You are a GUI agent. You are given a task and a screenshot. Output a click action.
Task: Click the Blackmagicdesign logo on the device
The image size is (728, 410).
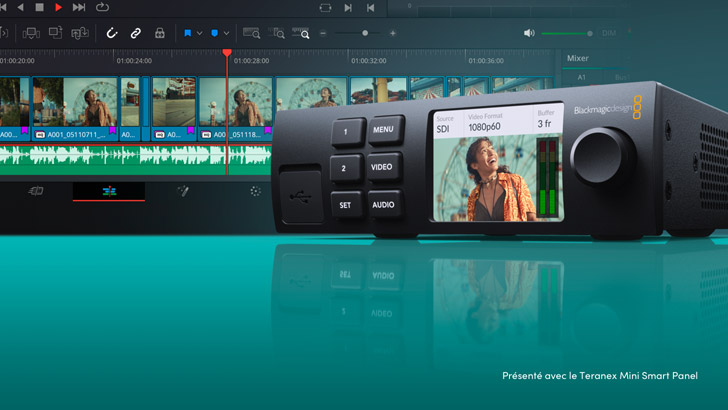pyautogui.click(x=608, y=109)
